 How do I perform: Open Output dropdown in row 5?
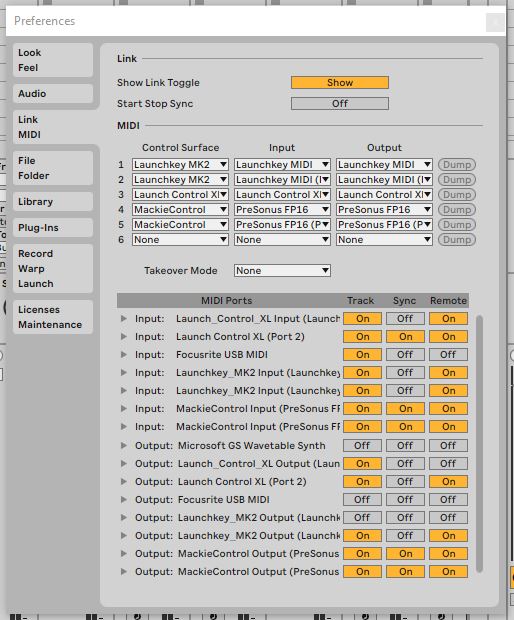(x=384, y=225)
